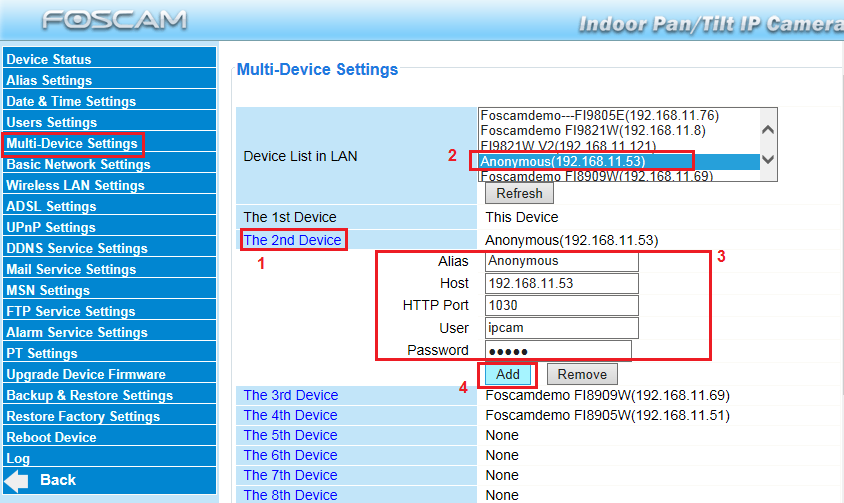This screenshot has width=844, height=503.
Task: Click 'Foscamdemo FI8905W(192.168.11.51)' 4th device value
Action: point(608,415)
